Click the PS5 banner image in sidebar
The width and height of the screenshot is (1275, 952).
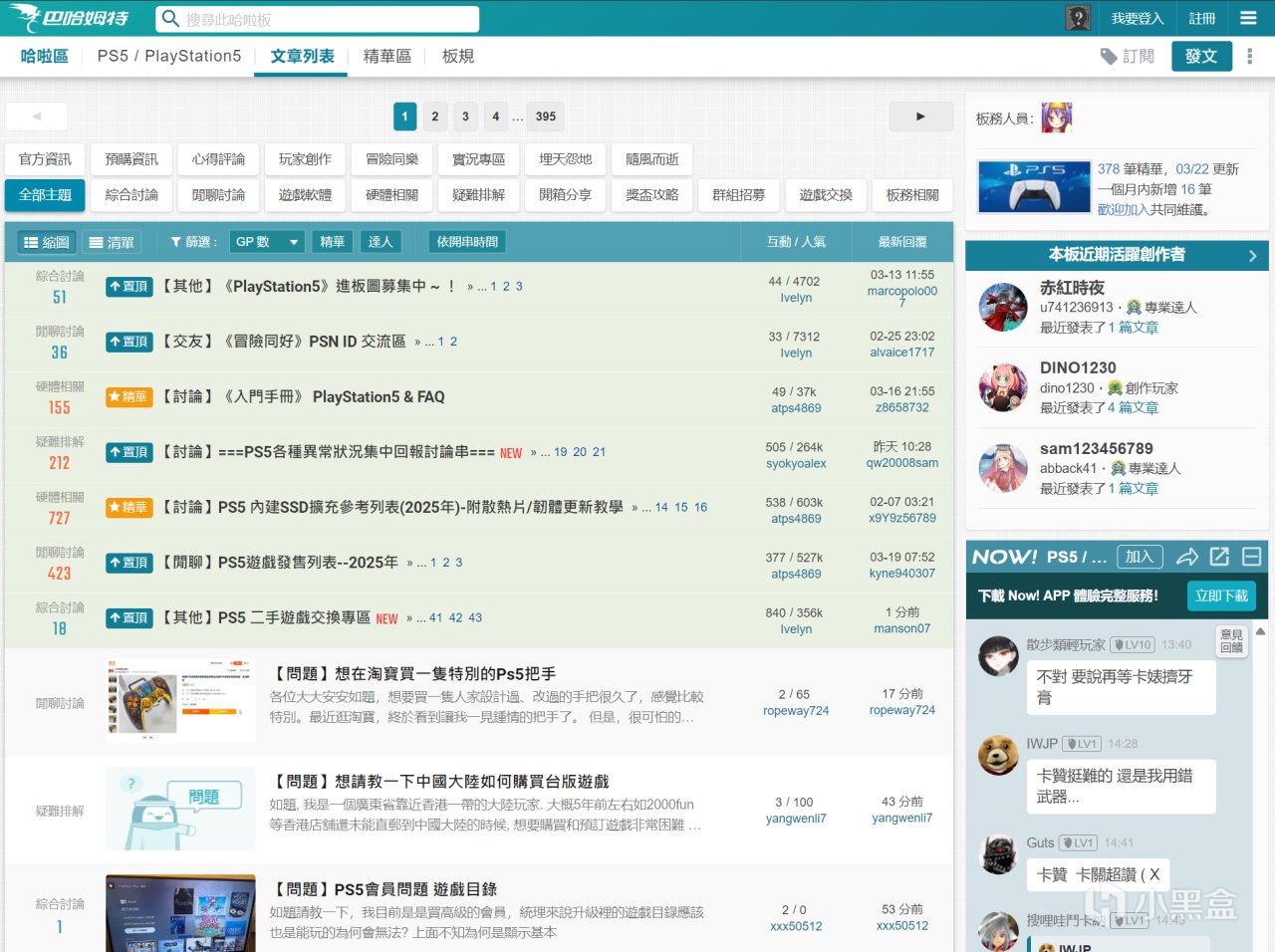click(x=1034, y=186)
